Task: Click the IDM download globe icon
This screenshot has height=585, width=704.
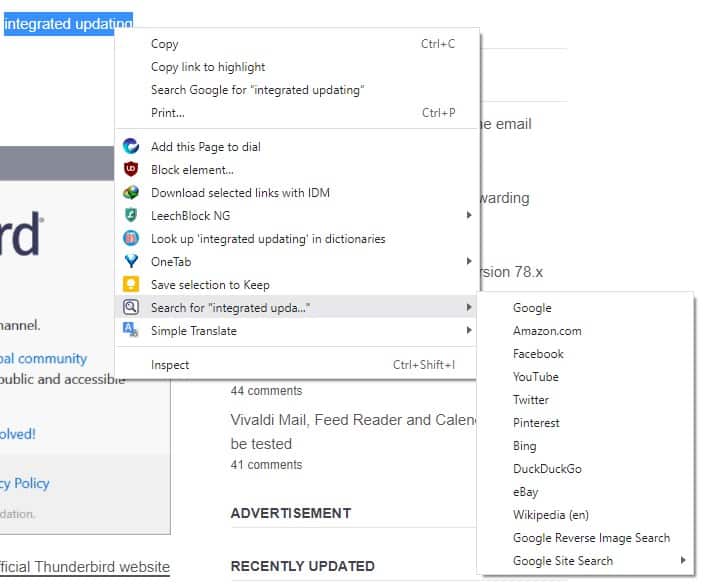Action: point(131,192)
